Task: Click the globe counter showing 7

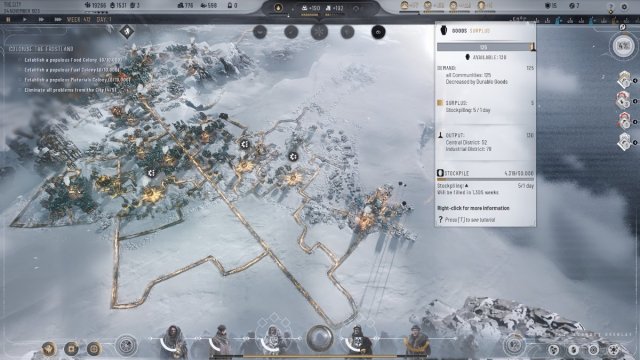Action: [x=574, y=5]
